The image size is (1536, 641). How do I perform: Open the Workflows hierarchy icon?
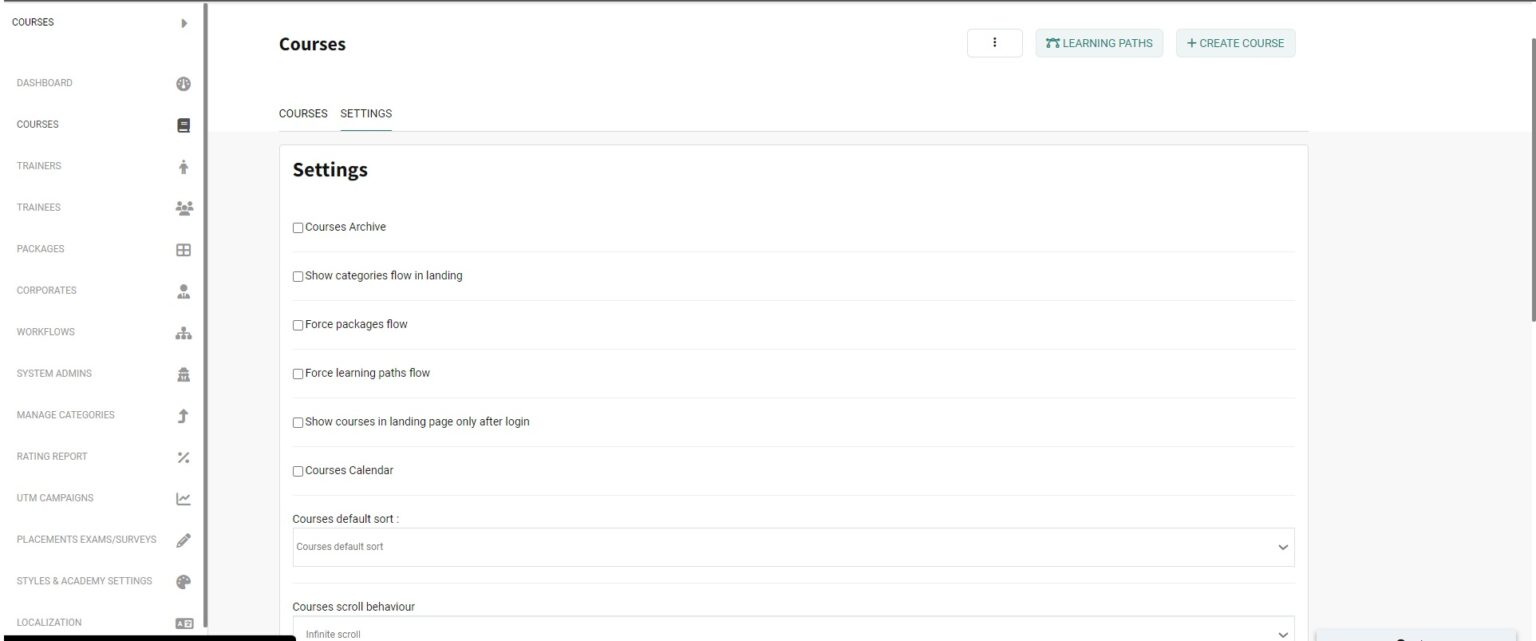click(183, 332)
